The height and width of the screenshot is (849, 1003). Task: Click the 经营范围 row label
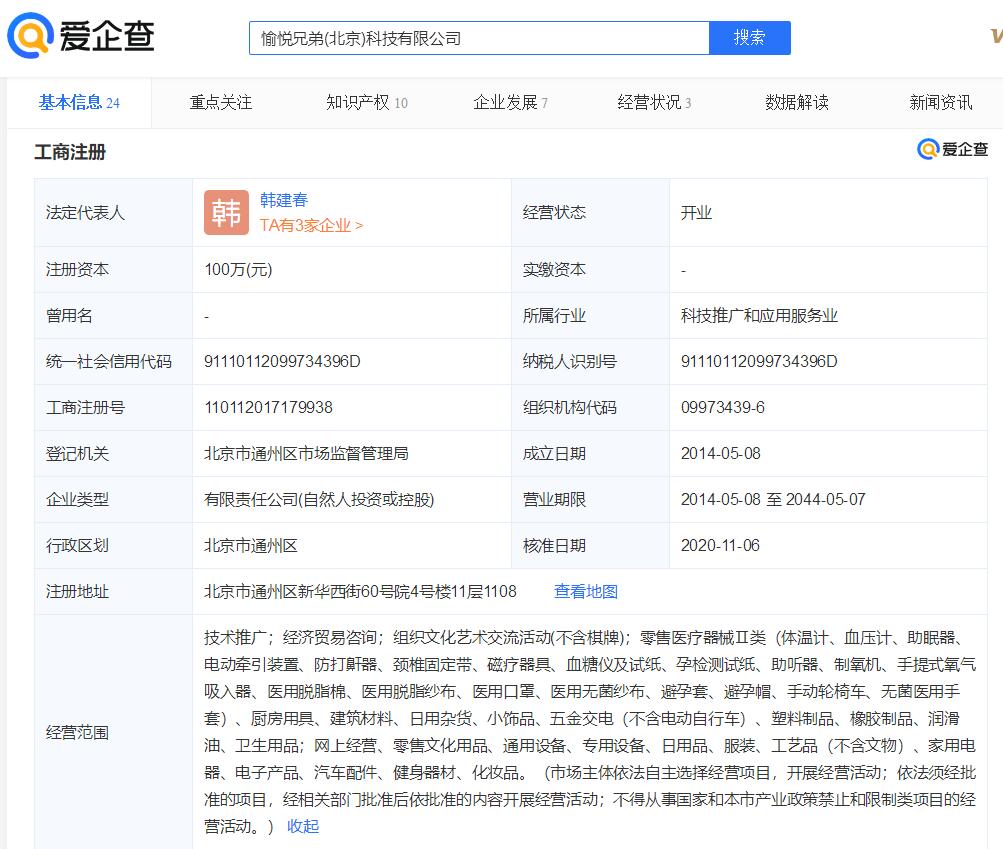77,733
